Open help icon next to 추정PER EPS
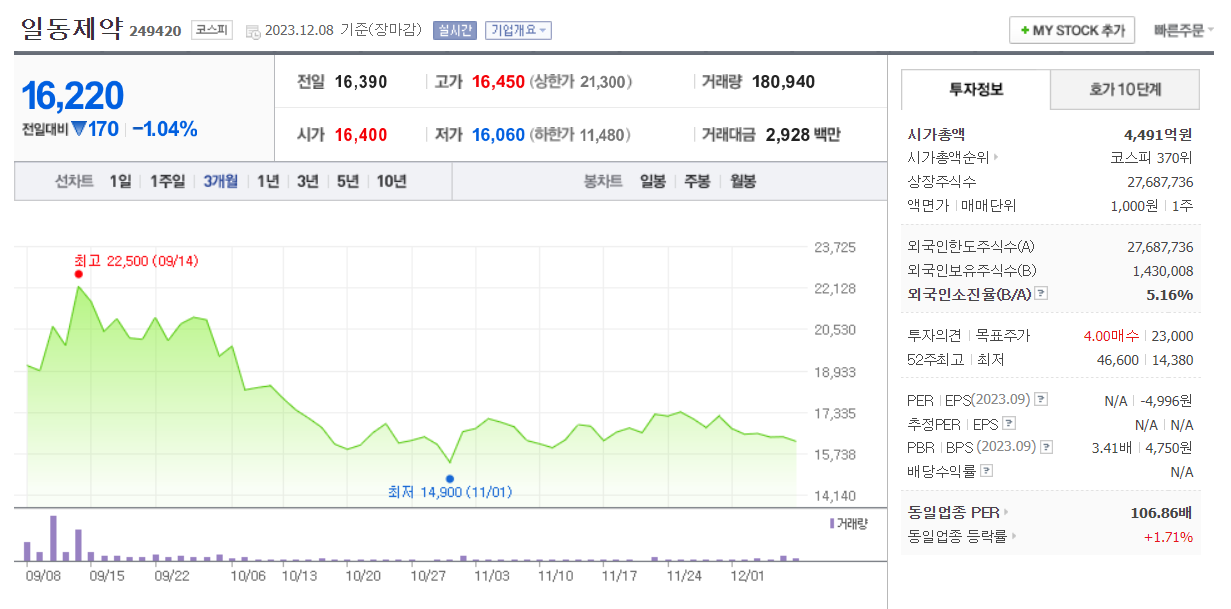This screenshot has height=609, width=1231. click(x=1008, y=424)
